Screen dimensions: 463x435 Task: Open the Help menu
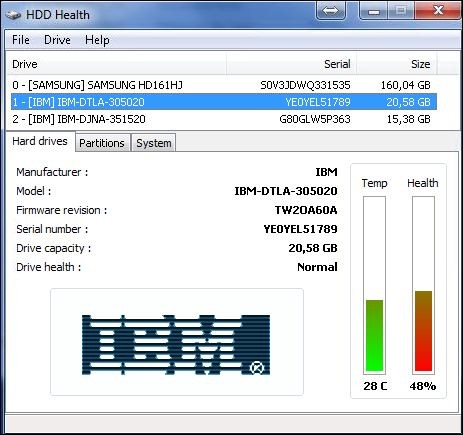97,40
